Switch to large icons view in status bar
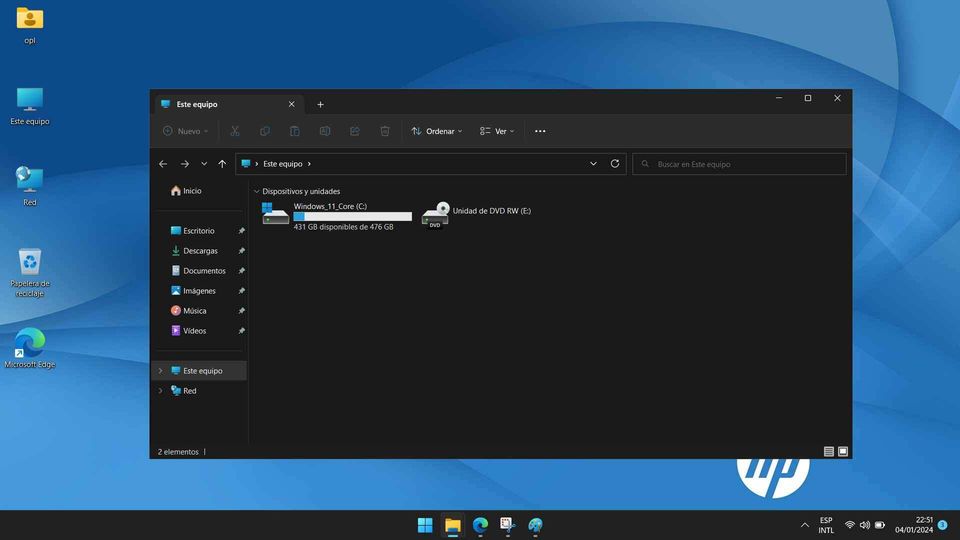This screenshot has height=540, width=960. [x=843, y=452]
